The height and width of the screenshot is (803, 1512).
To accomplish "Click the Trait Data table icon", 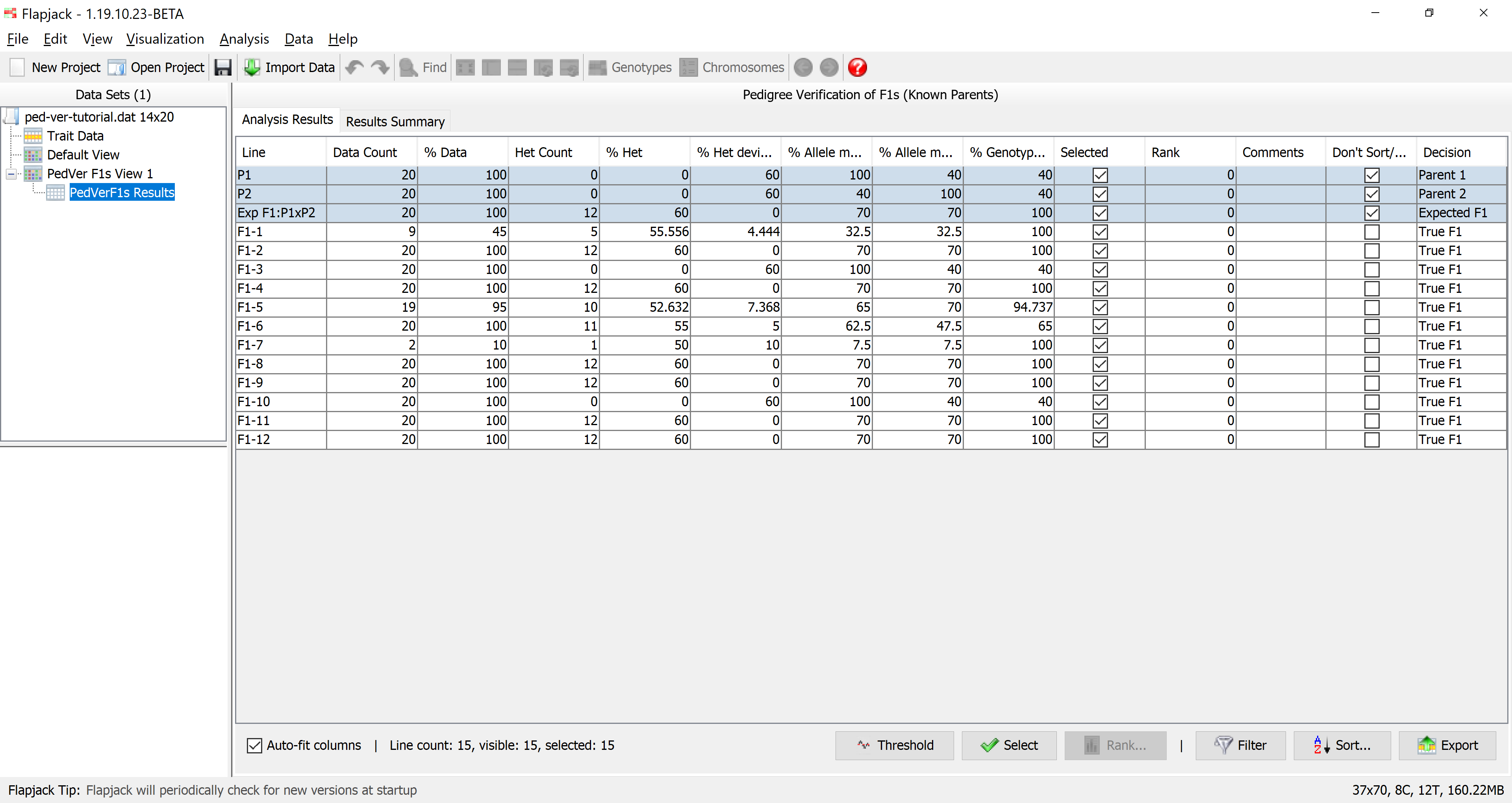I will point(33,135).
